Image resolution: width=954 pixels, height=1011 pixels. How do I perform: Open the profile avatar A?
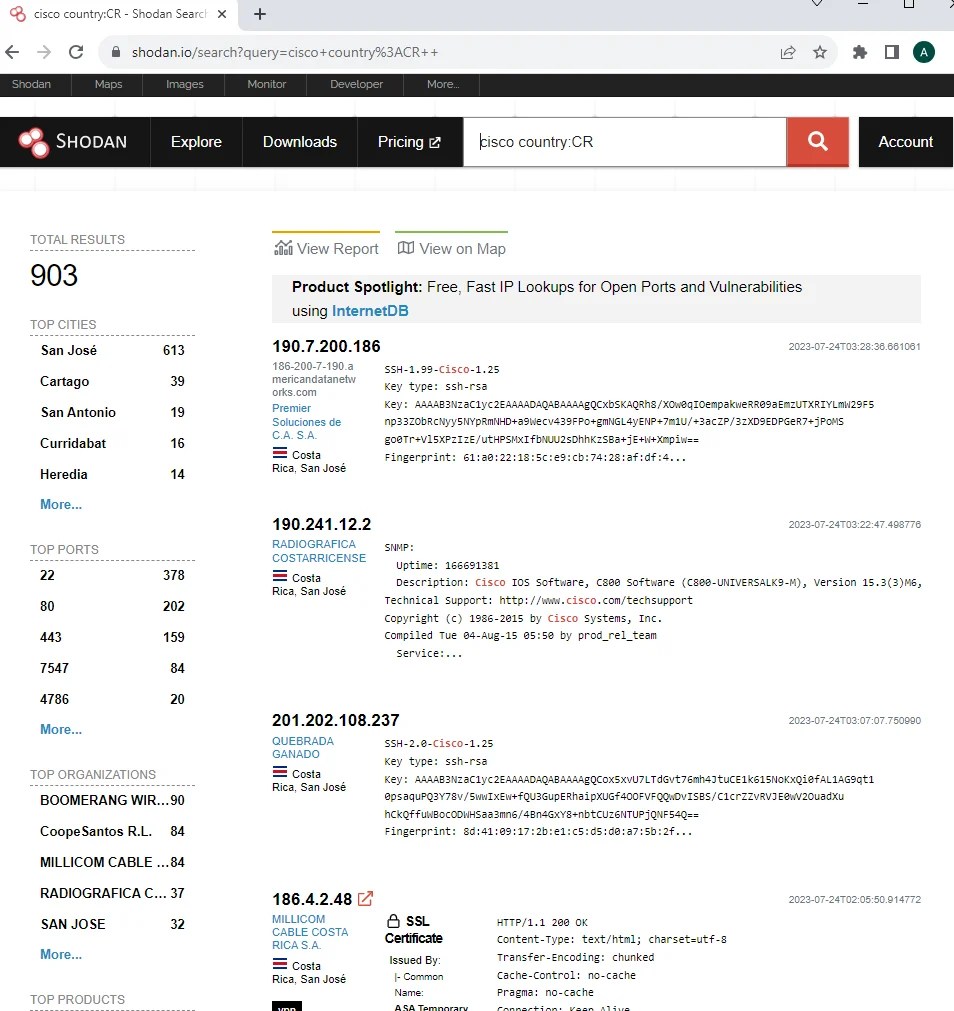(x=924, y=52)
